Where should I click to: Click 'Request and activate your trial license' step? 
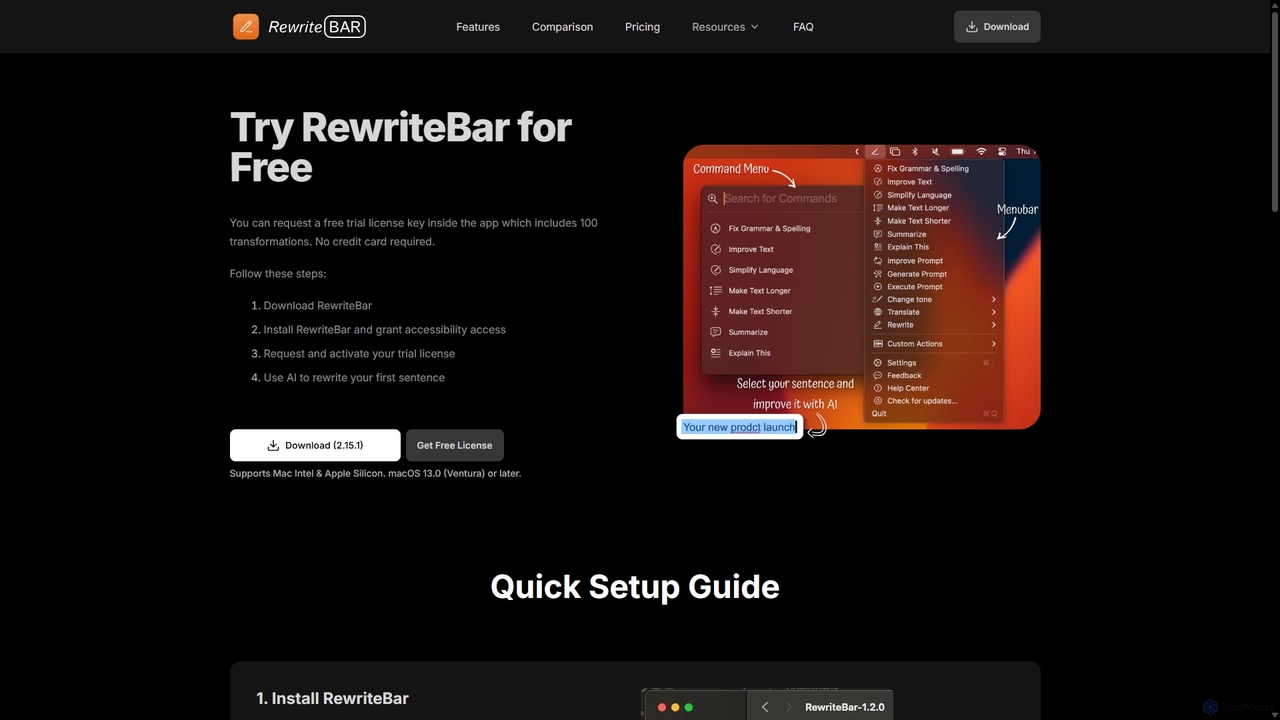point(359,354)
